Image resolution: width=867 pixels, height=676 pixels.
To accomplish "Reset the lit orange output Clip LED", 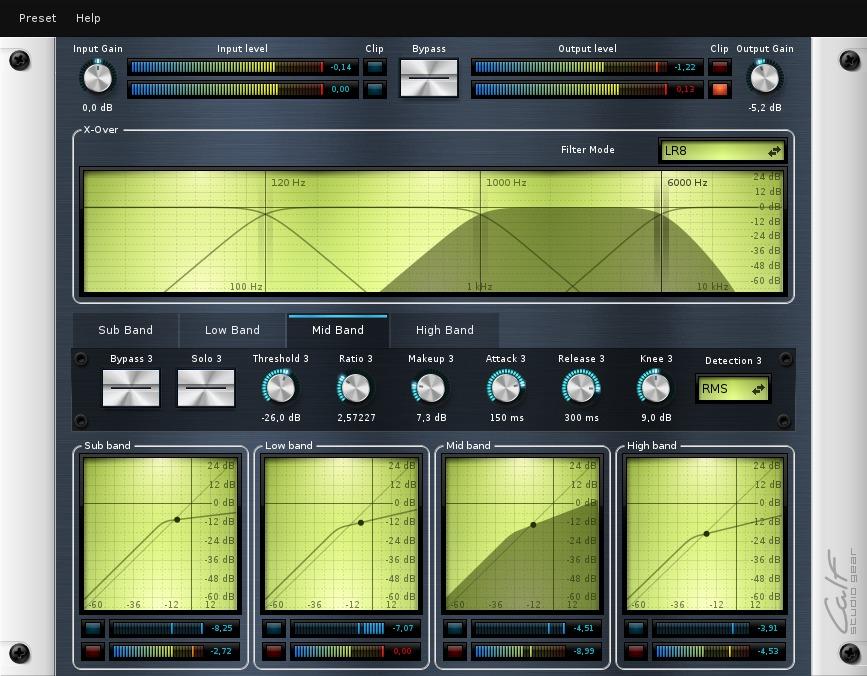I will pyautogui.click(x=719, y=90).
